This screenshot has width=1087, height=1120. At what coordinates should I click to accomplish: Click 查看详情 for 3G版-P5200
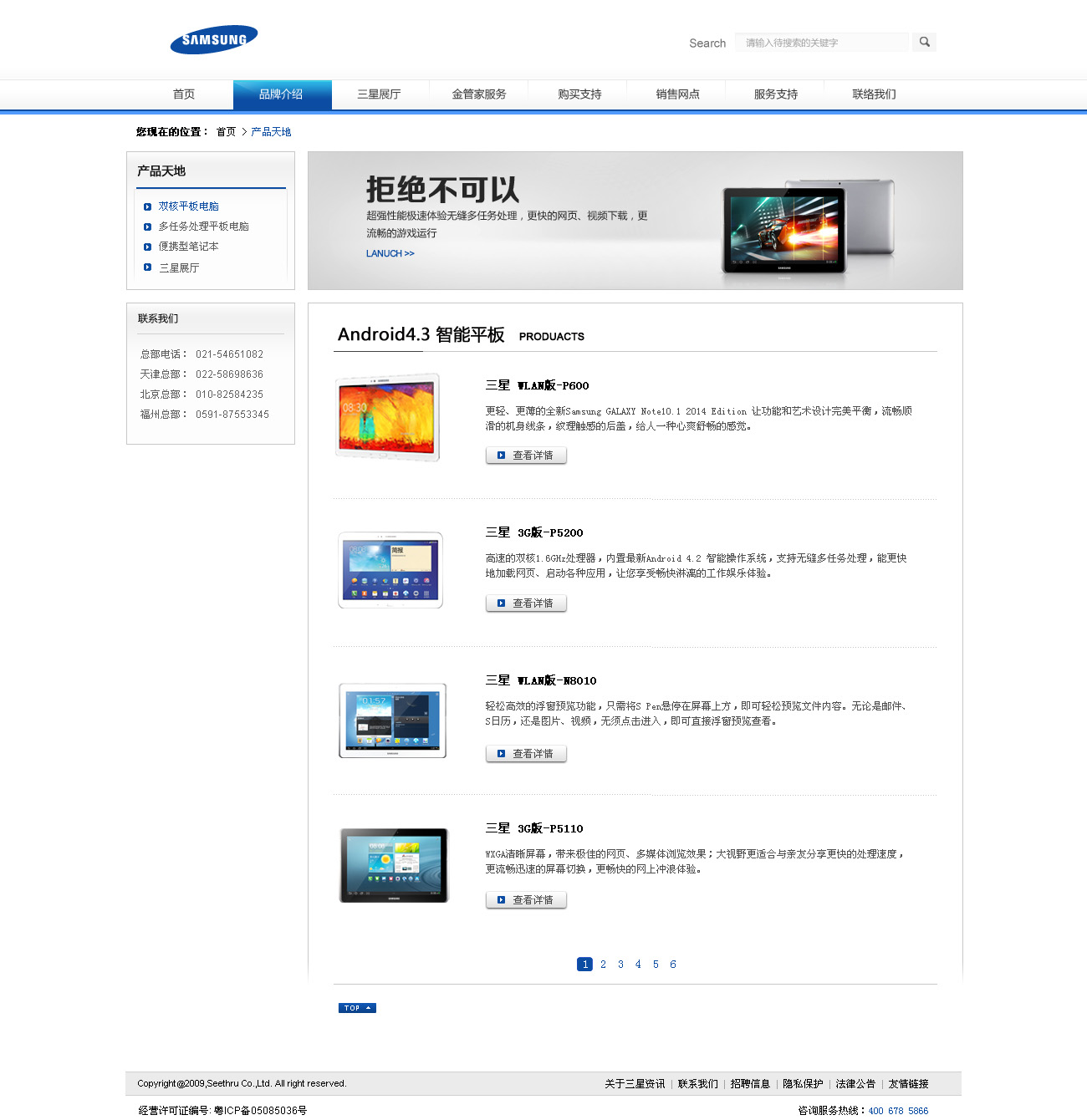click(526, 603)
